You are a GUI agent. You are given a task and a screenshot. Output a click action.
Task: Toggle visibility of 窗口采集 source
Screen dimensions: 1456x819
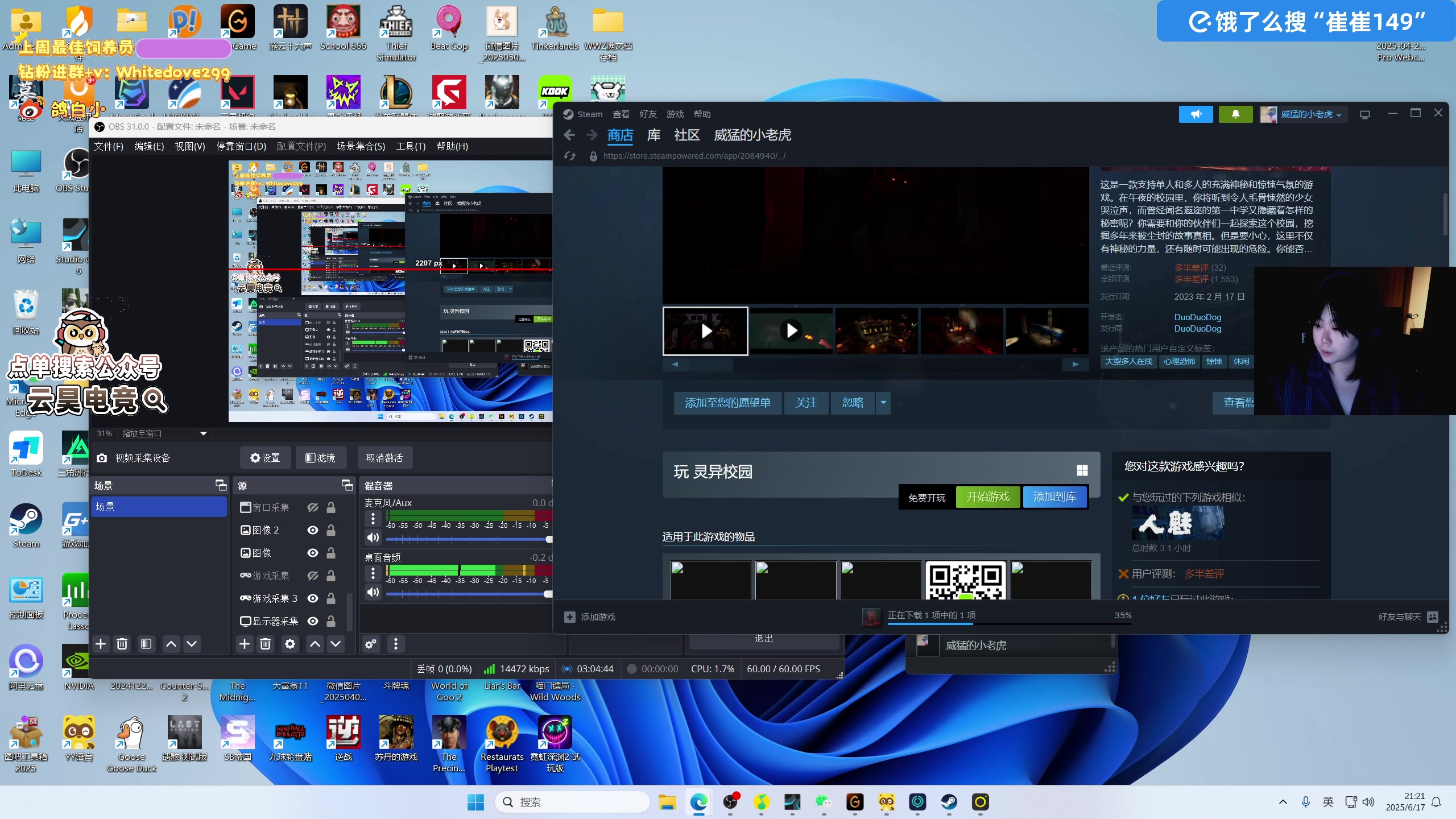click(x=313, y=507)
